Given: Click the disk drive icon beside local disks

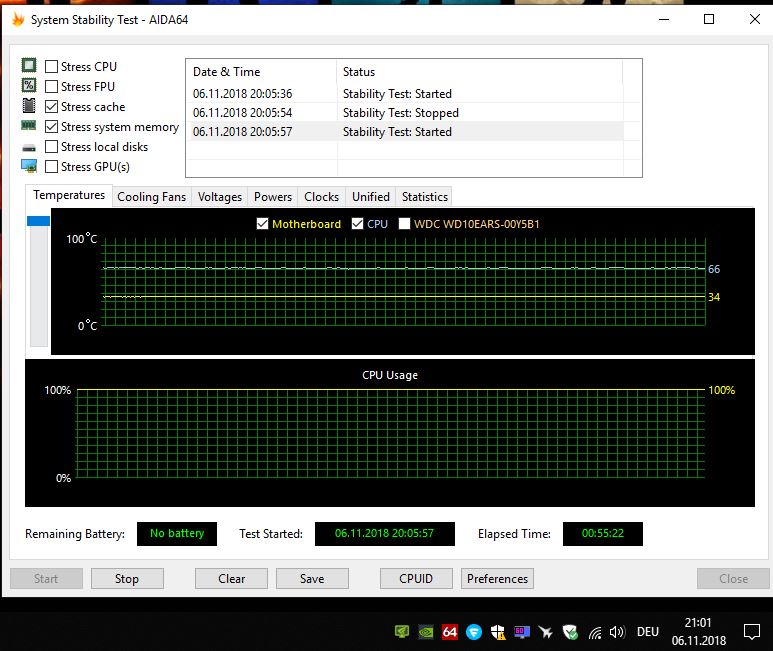Looking at the screenshot, I should pyautogui.click(x=29, y=147).
